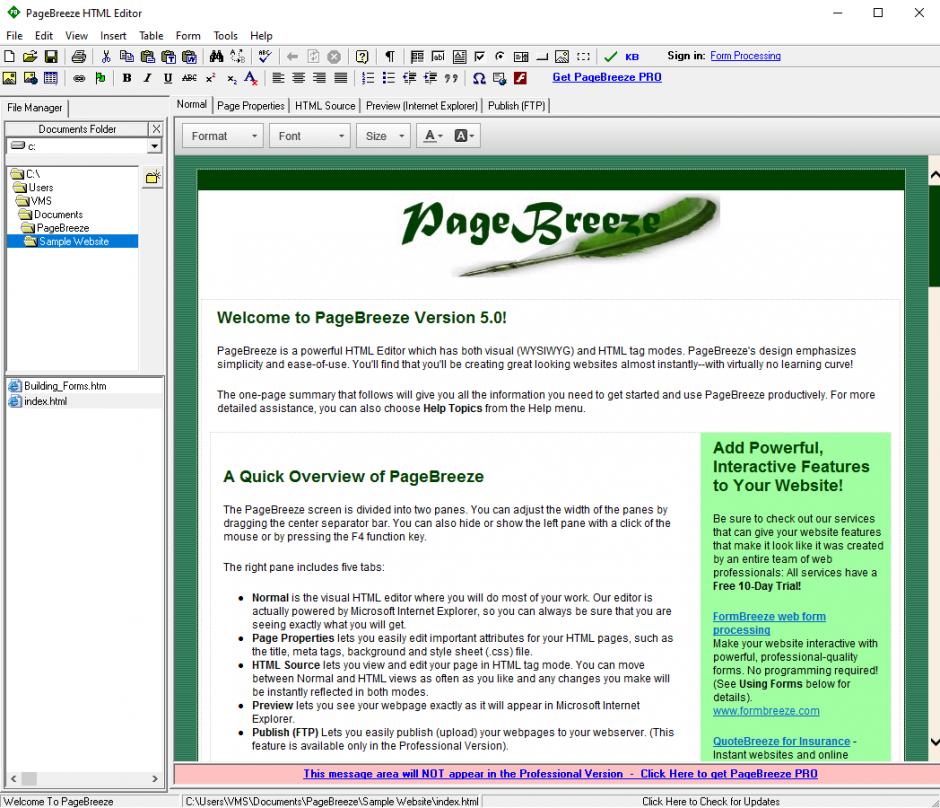The height and width of the screenshot is (808, 940).
Task: Insert a table using table icon
Action: click(x=51, y=78)
